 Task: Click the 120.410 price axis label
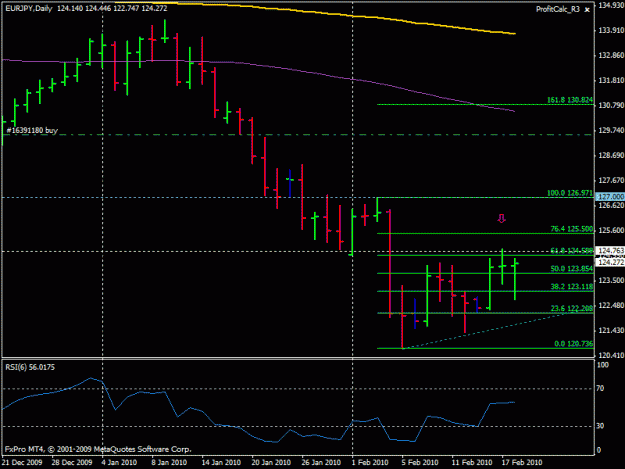[x=611, y=355]
